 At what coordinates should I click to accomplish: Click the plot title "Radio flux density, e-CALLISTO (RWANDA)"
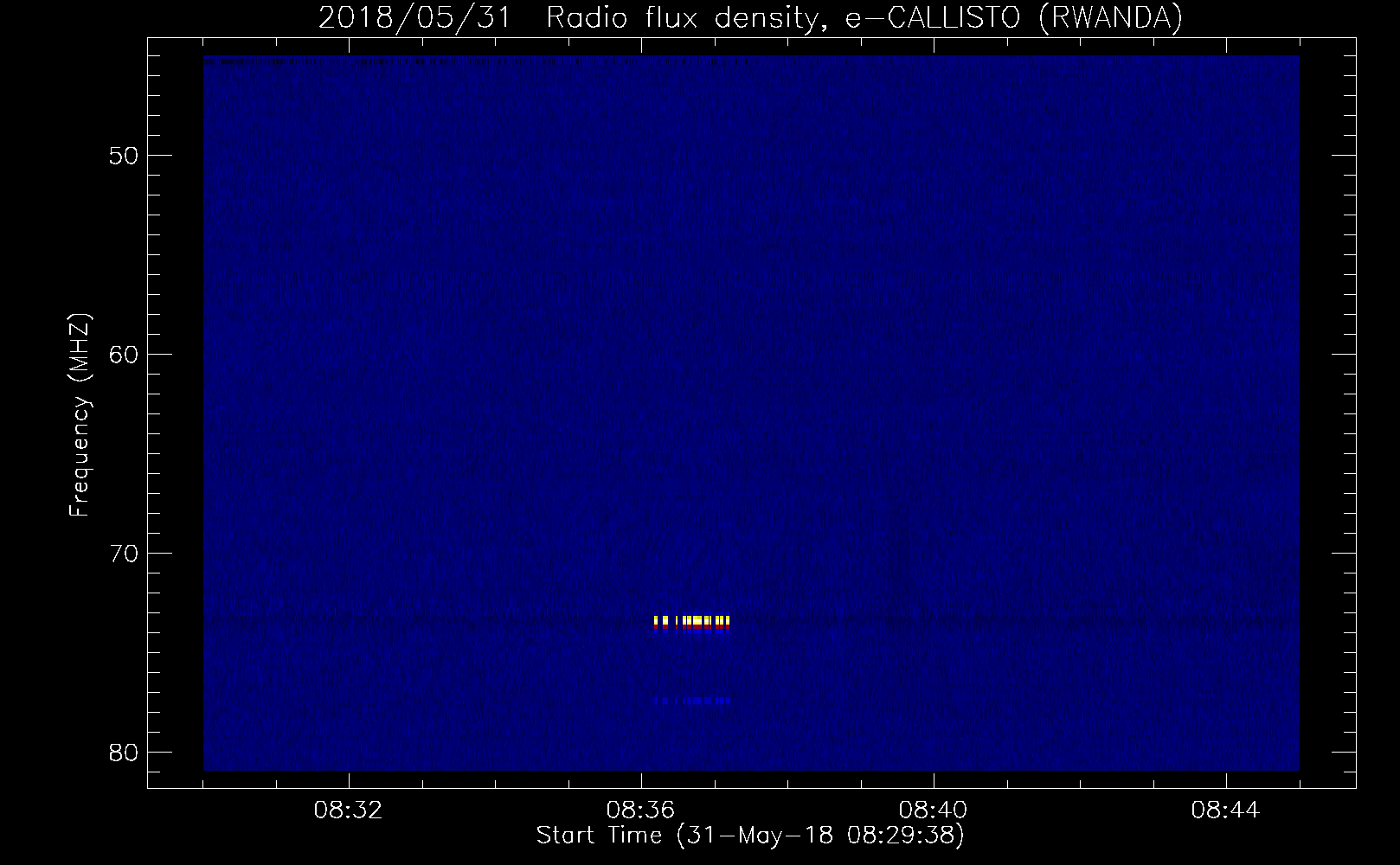(x=864, y=18)
